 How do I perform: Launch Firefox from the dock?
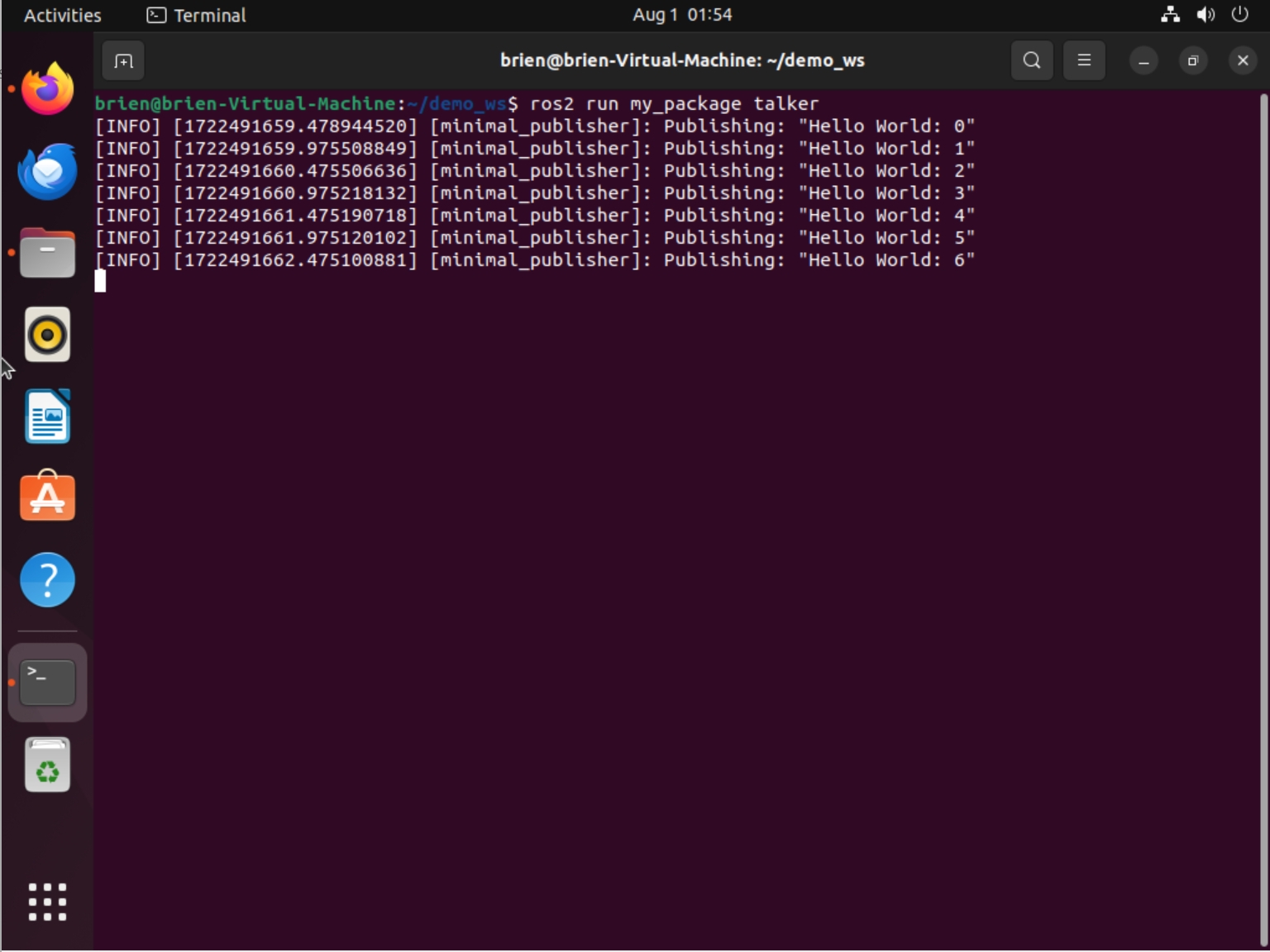[47, 89]
